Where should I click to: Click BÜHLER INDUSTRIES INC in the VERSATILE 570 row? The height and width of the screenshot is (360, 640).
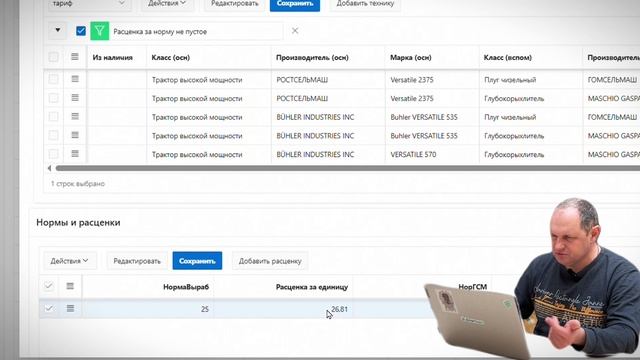tap(315, 155)
